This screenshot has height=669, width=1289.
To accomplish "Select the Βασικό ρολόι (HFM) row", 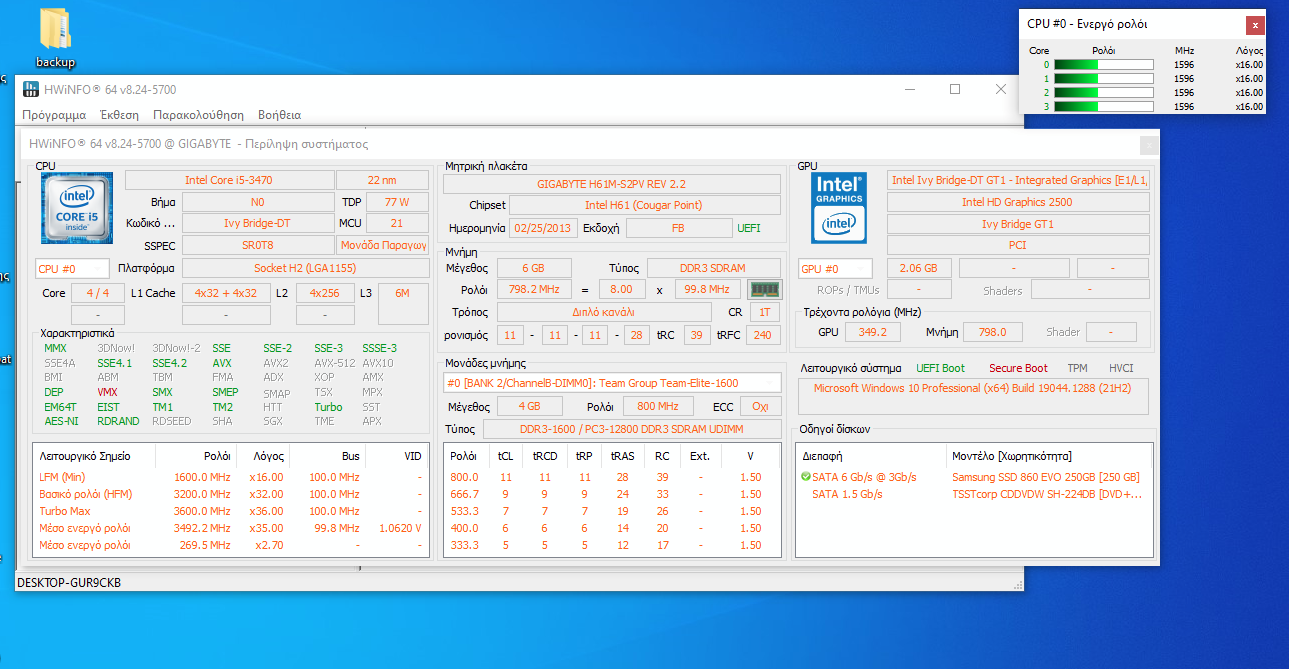I will pos(231,494).
